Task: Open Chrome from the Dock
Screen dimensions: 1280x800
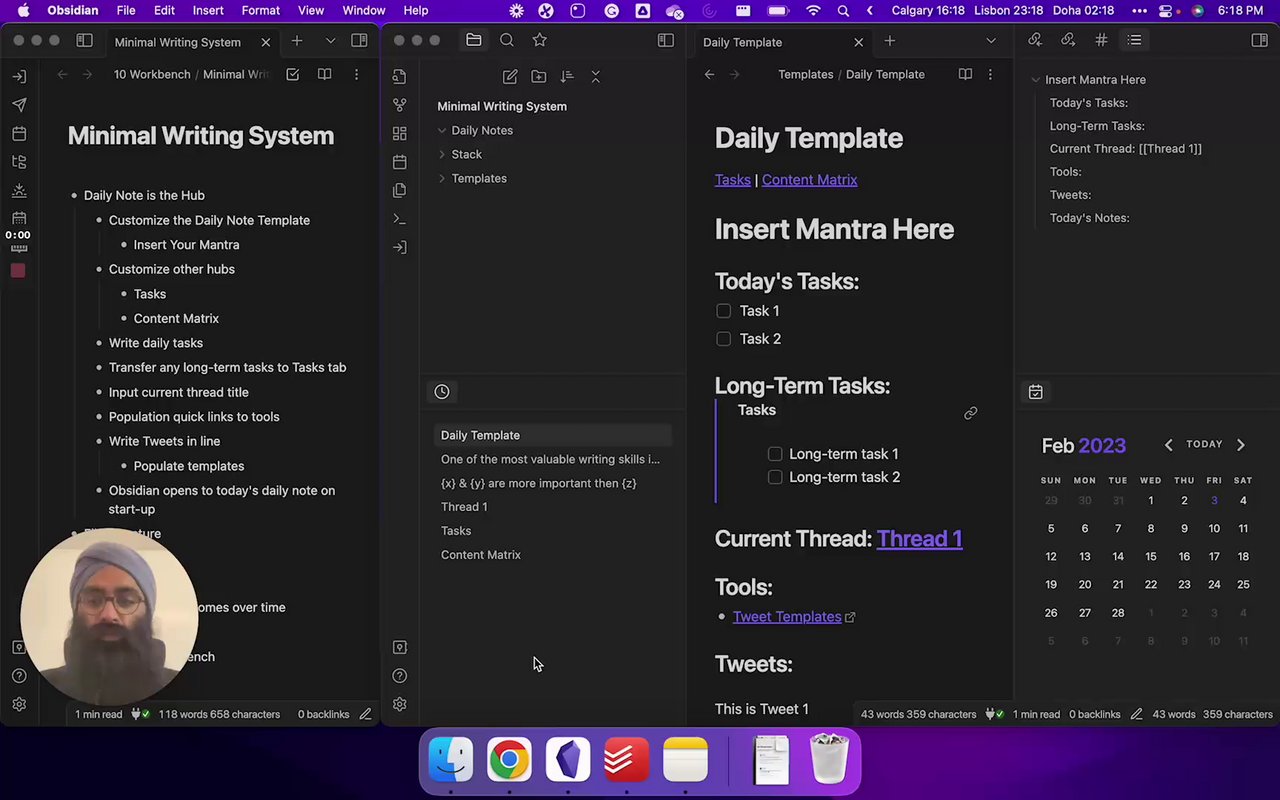Action: [509, 761]
